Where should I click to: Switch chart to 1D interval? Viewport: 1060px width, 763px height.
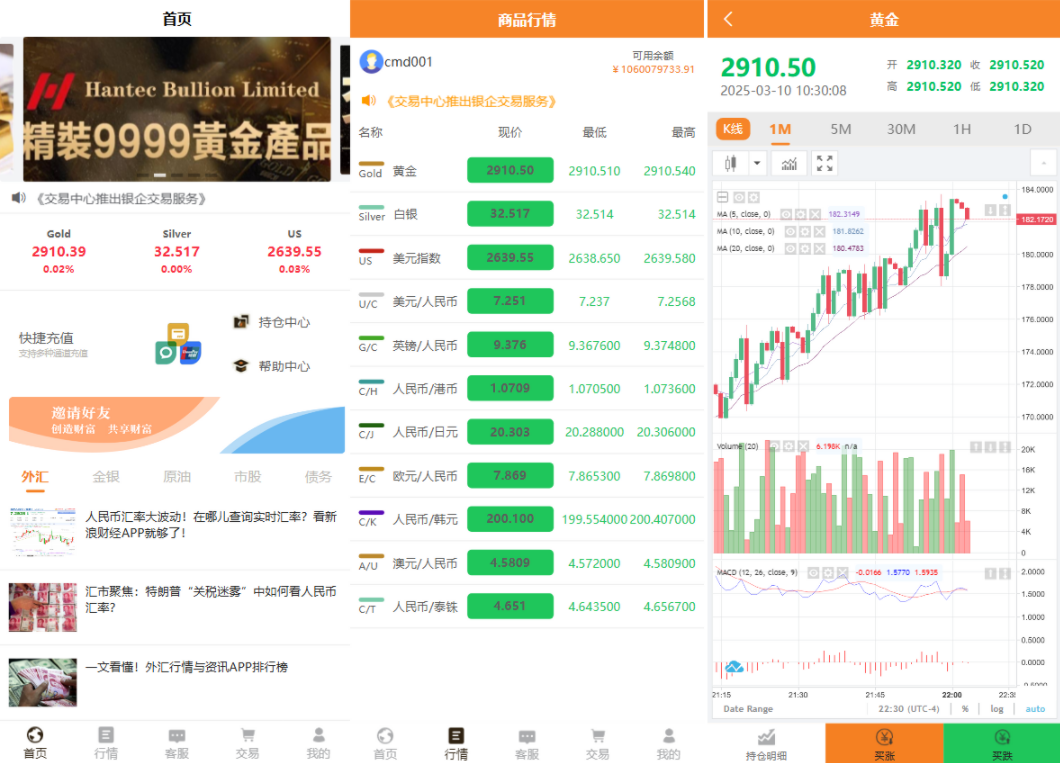(1022, 129)
